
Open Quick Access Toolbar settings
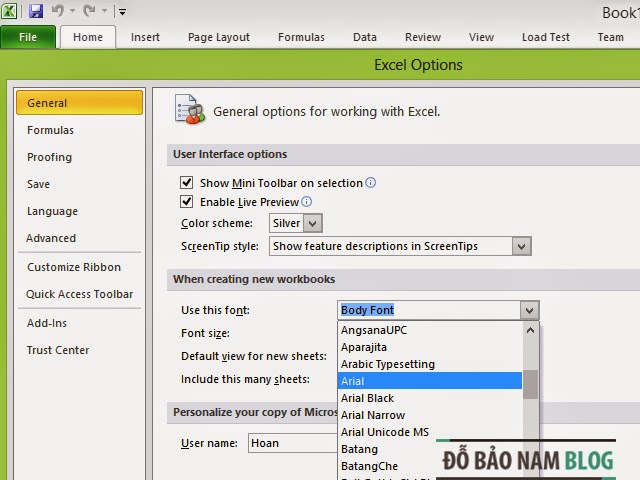(x=80, y=294)
